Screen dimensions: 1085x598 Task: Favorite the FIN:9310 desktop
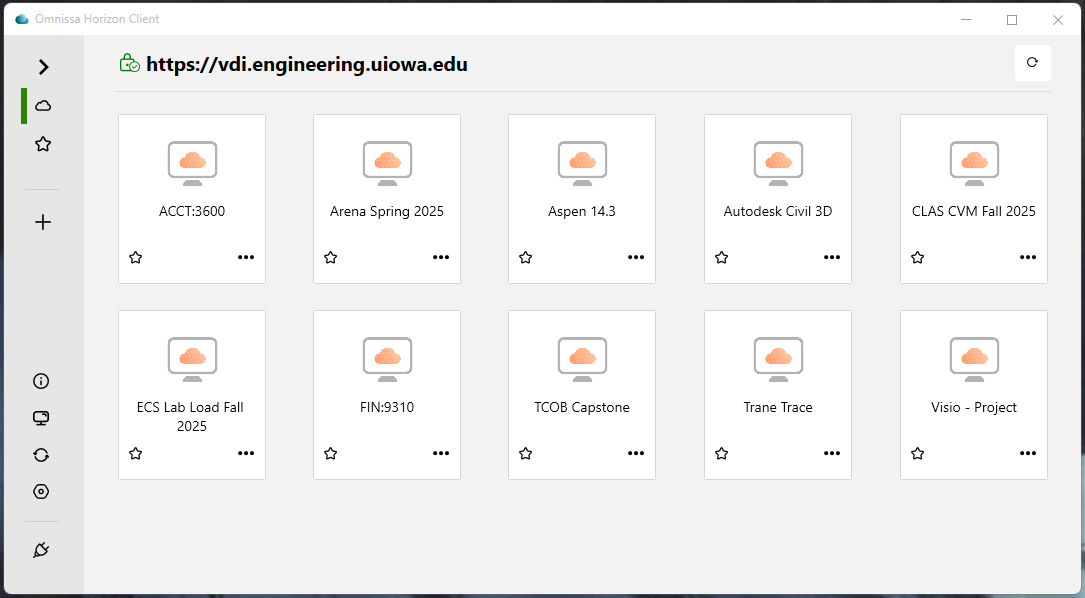tap(331, 453)
